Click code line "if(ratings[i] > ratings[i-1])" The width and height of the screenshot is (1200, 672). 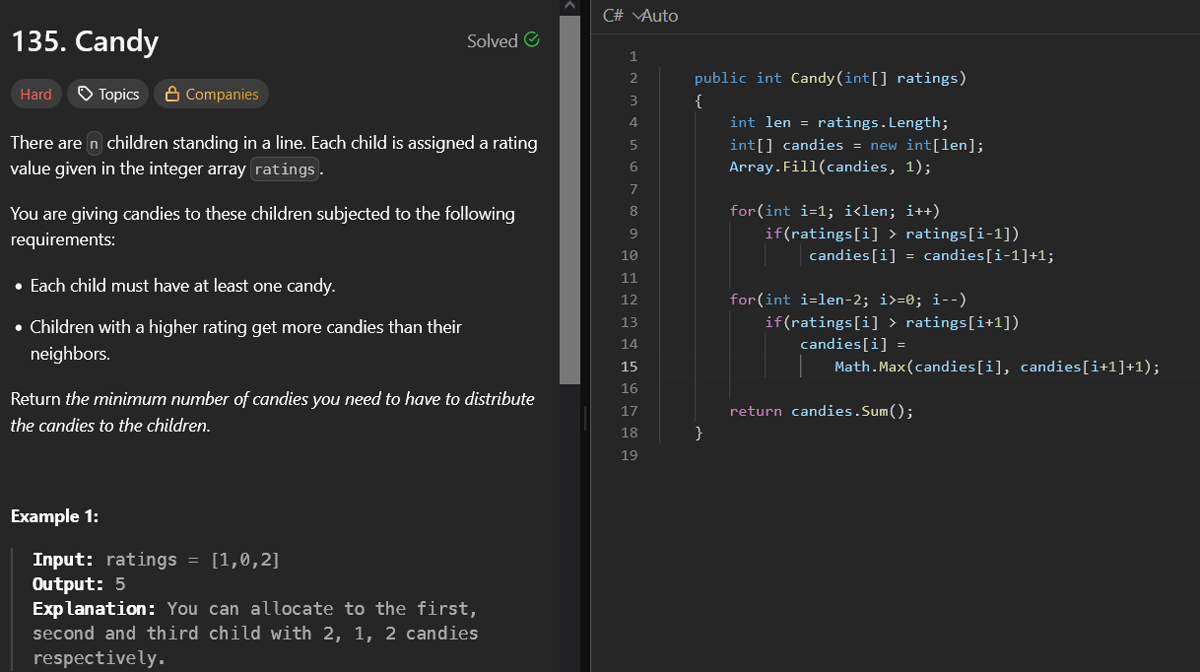point(892,233)
